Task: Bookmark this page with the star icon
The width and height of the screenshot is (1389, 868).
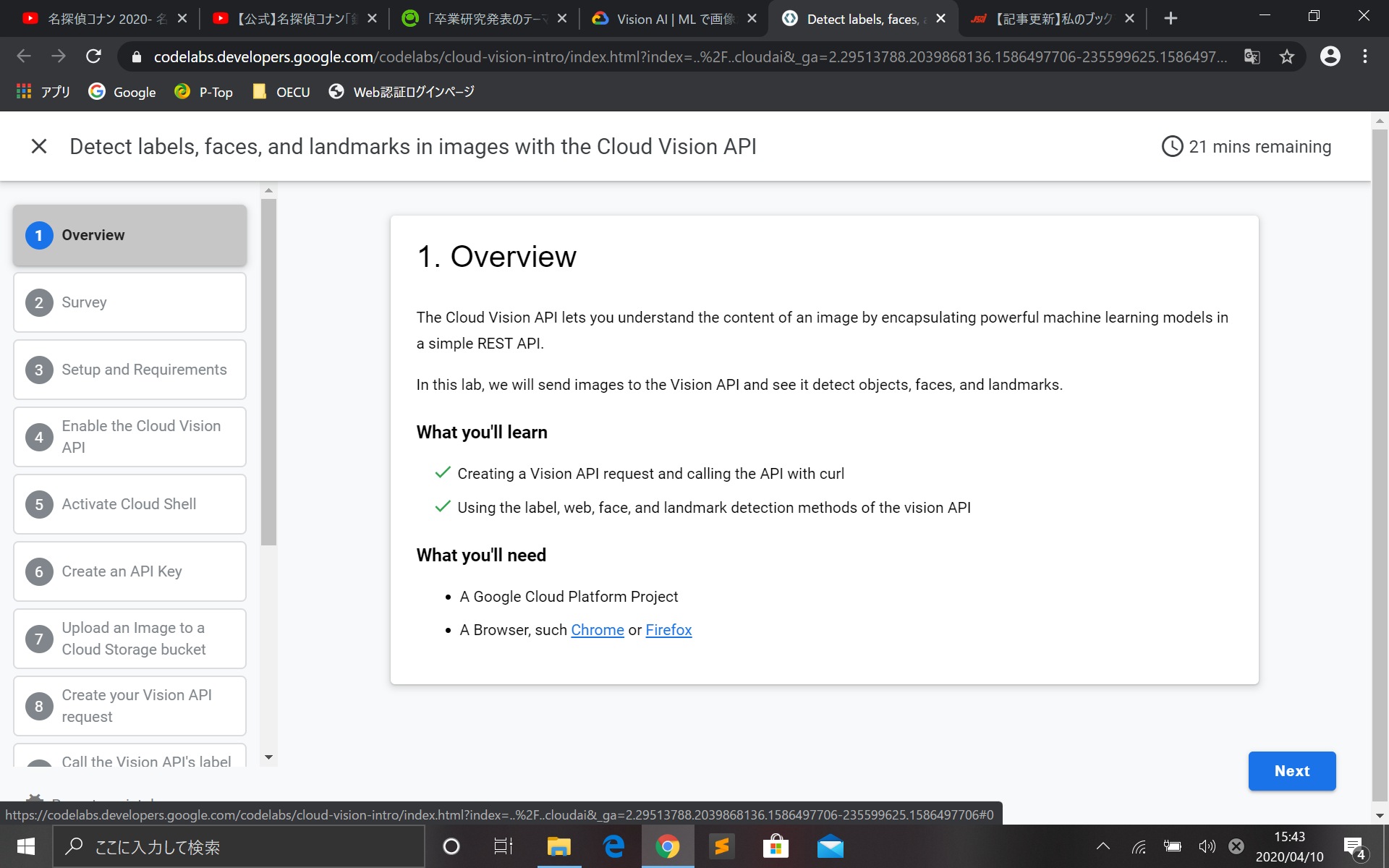Action: pyautogui.click(x=1286, y=56)
